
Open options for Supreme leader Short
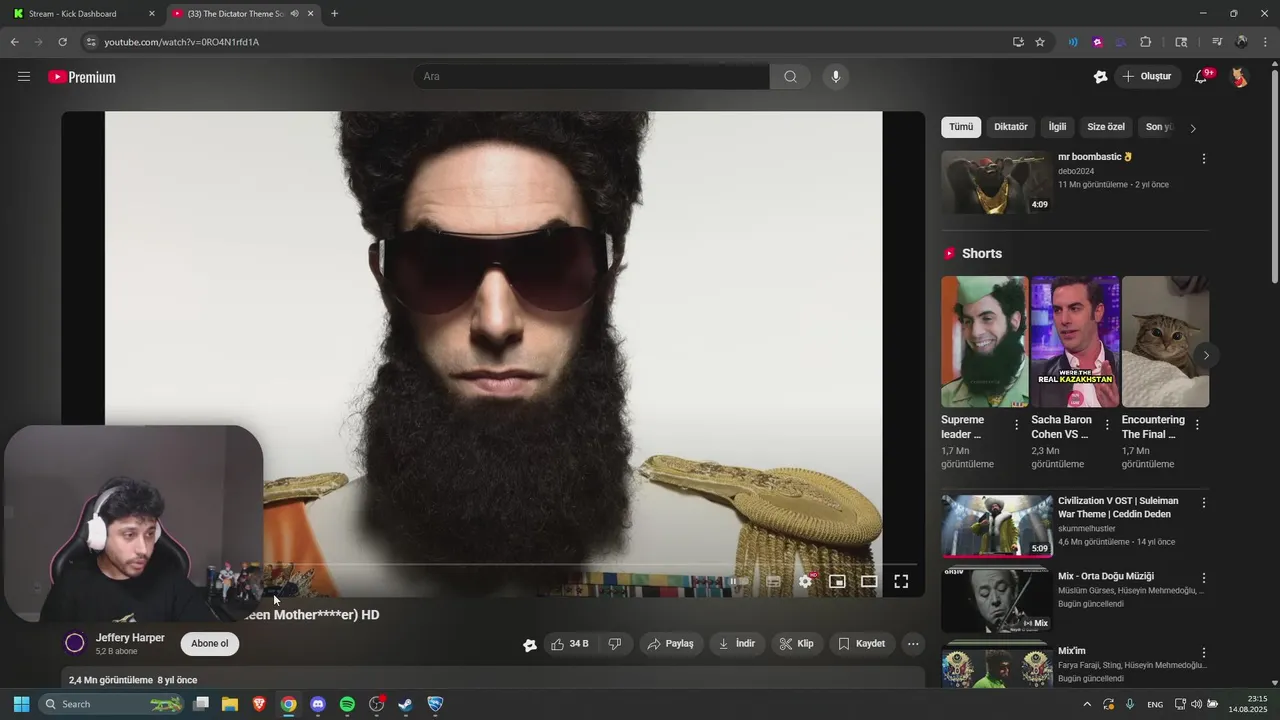click(1017, 425)
